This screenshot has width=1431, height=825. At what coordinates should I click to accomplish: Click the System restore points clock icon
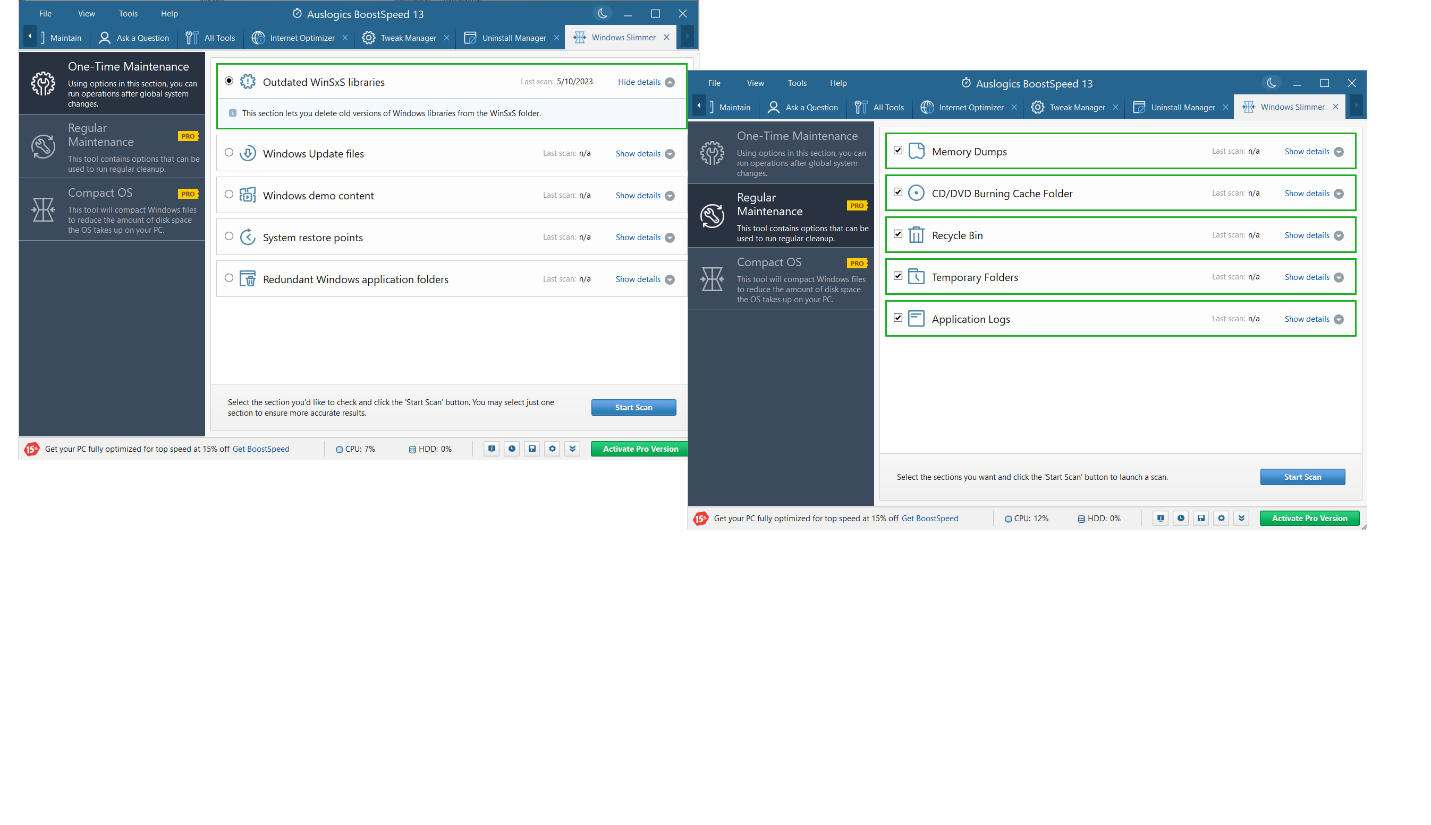click(x=247, y=237)
